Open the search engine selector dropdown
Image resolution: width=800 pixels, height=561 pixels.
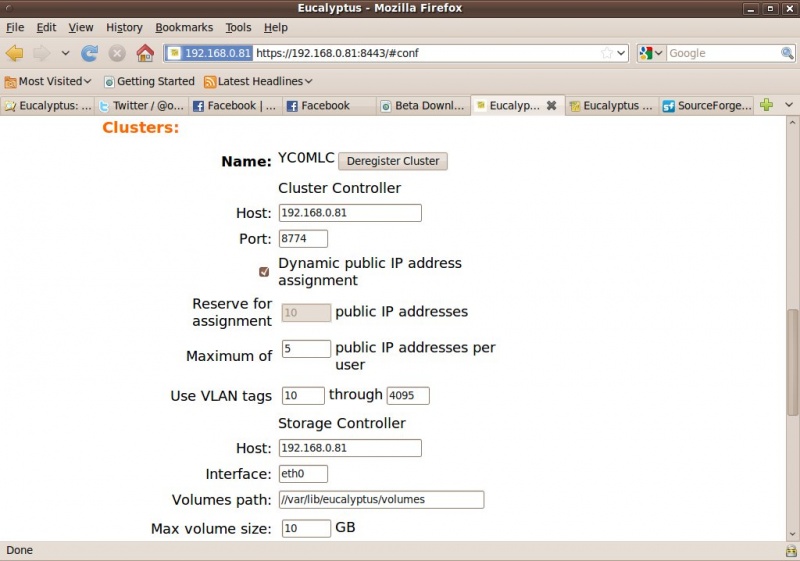point(651,53)
